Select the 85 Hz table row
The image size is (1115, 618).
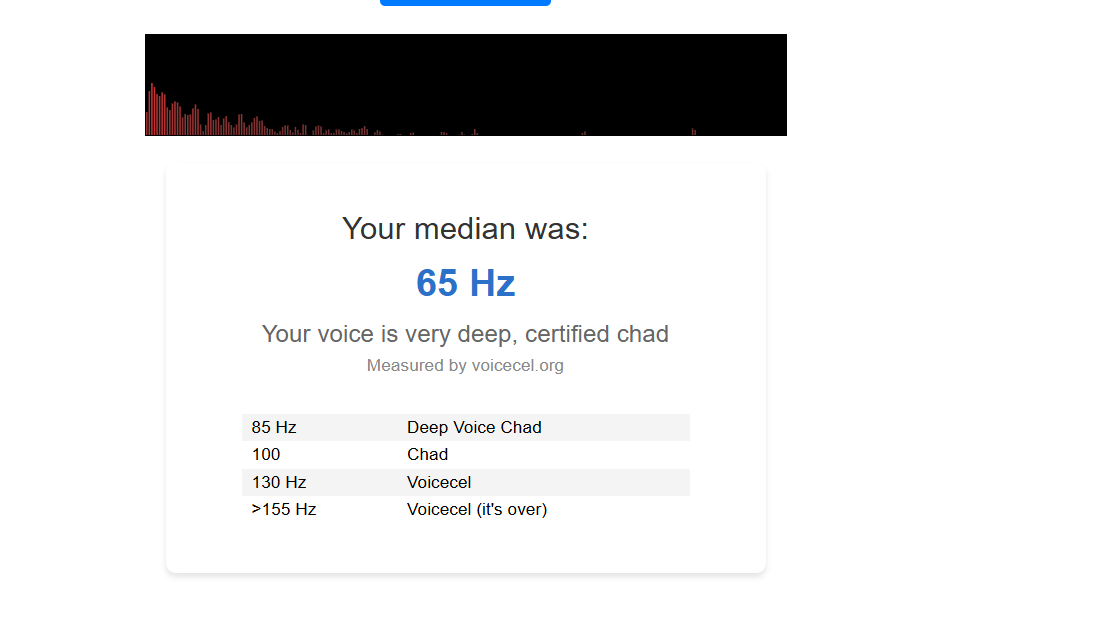pos(466,427)
